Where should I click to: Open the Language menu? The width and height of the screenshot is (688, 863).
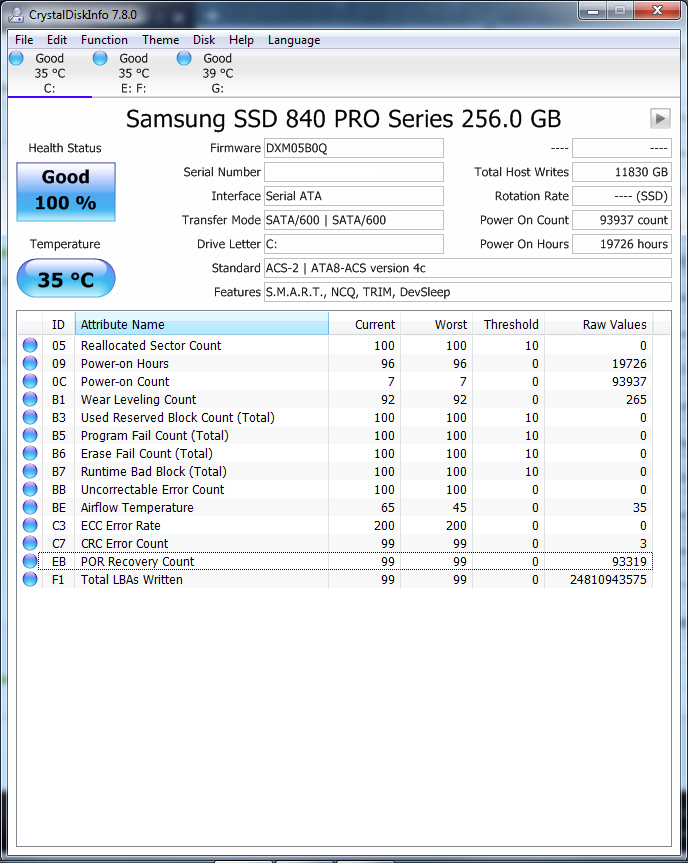point(294,40)
